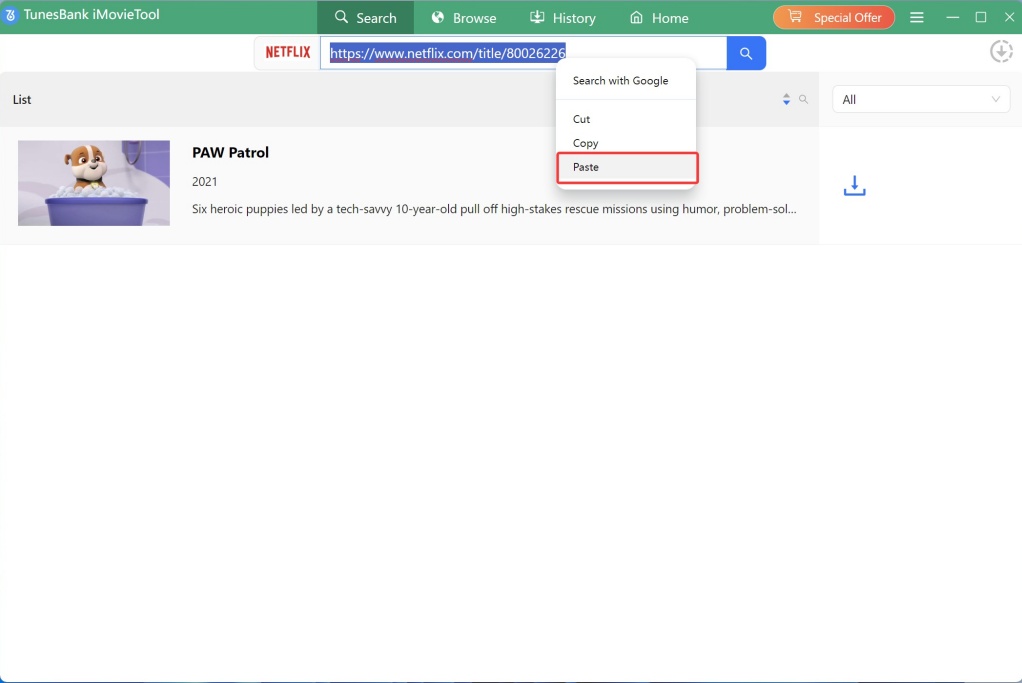Select the Search tab
The image size is (1022, 683).
click(x=365, y=18)
